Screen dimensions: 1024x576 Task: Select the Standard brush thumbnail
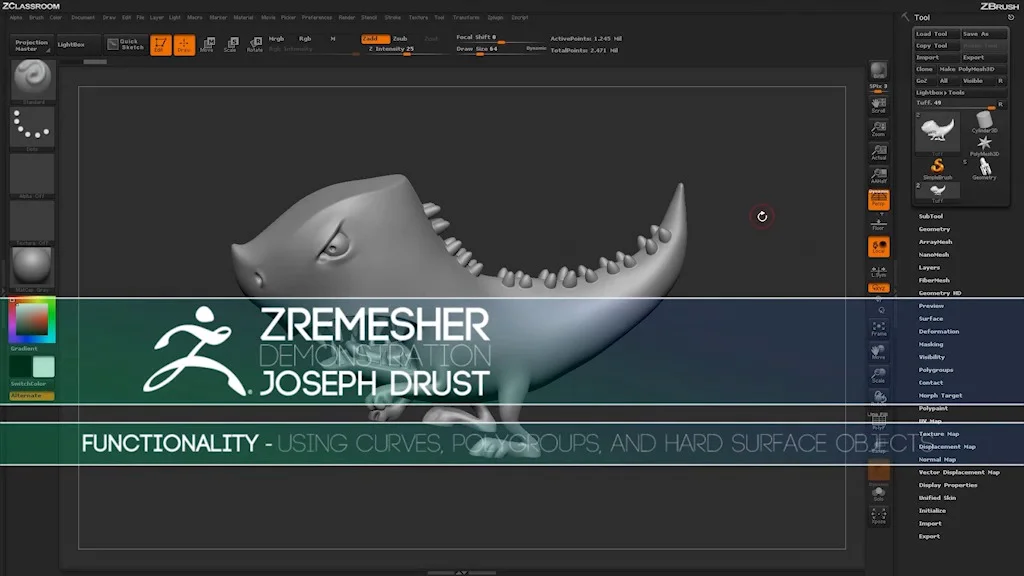click(32, 79)
